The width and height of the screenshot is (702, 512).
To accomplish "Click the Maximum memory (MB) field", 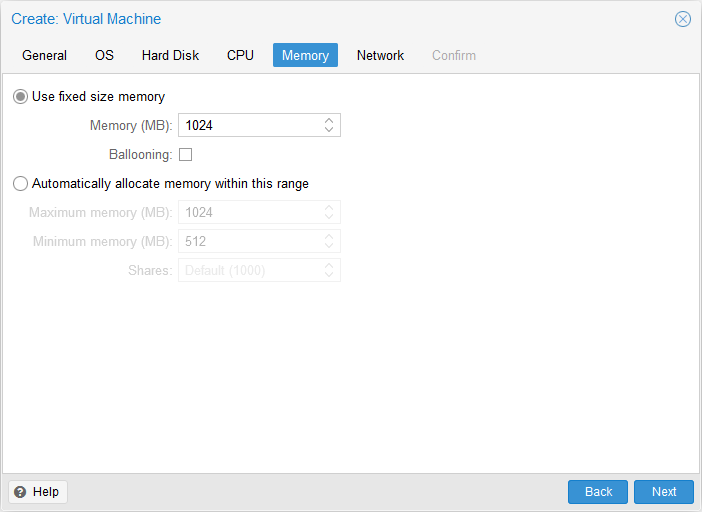I will 250,212.
